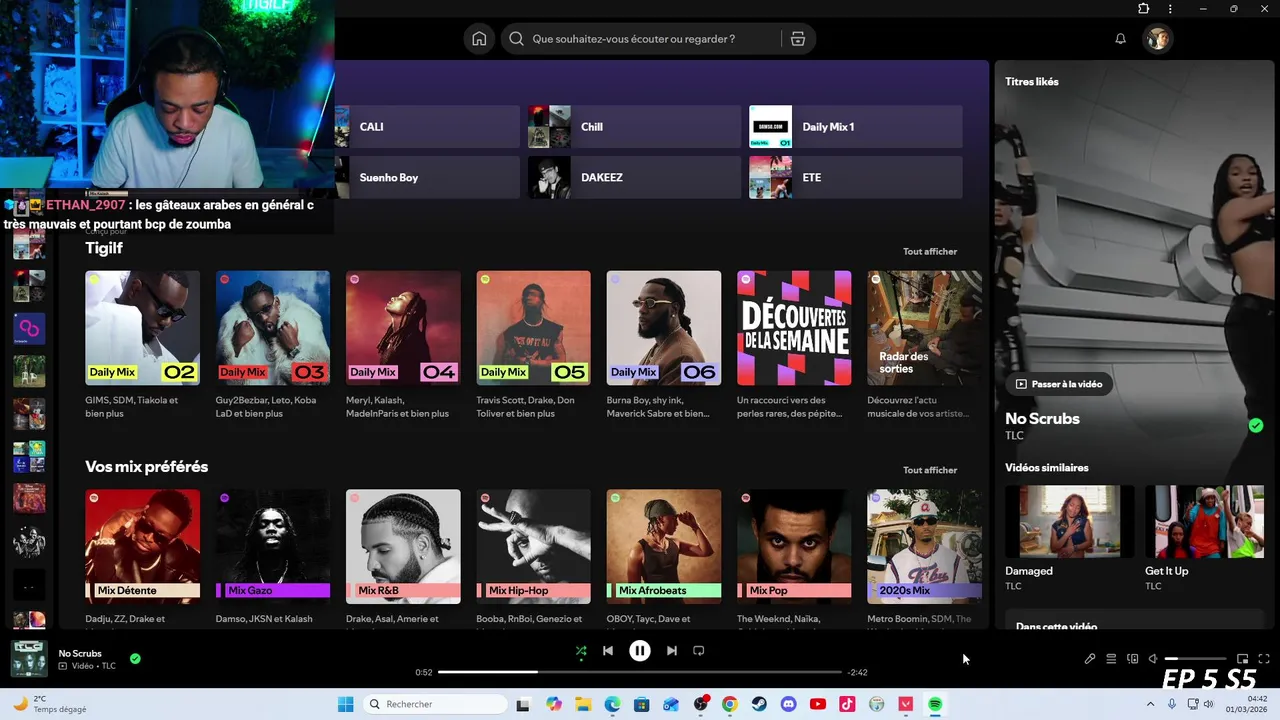Open the Suenho Boy shortcut
1280x720 pixels.
[428, 178]
